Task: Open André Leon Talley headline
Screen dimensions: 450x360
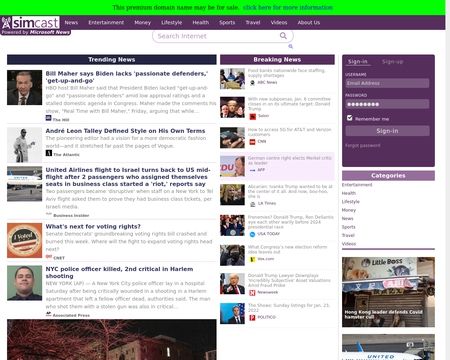Action: tap(125, 131)
